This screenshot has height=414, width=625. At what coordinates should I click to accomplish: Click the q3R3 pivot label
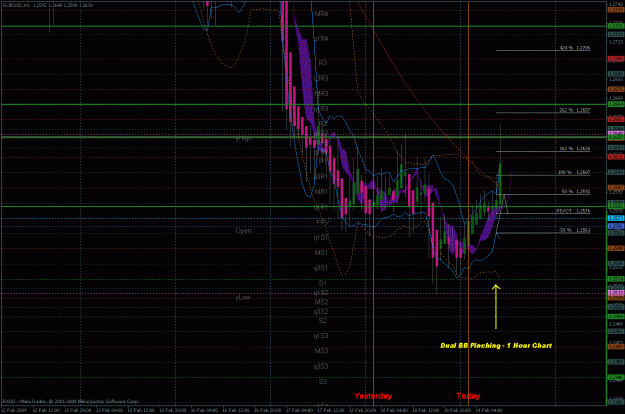pos(321,78)
